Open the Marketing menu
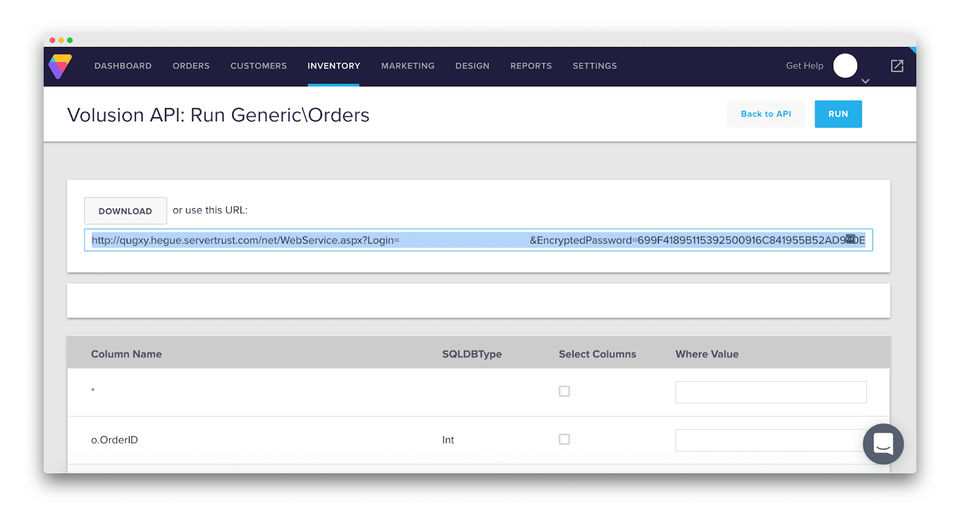This screenshot has height=506, width=960. click(408, 66)
